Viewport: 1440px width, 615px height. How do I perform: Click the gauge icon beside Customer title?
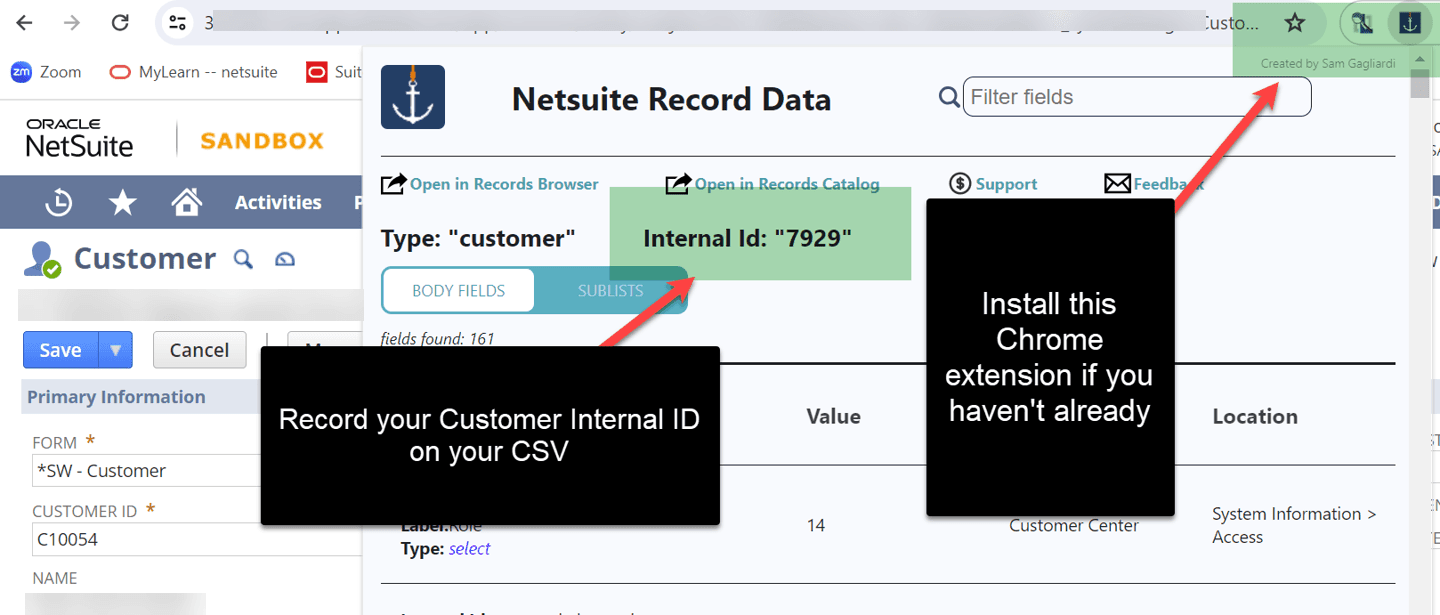pyautogui.click(x=285, y=260)
